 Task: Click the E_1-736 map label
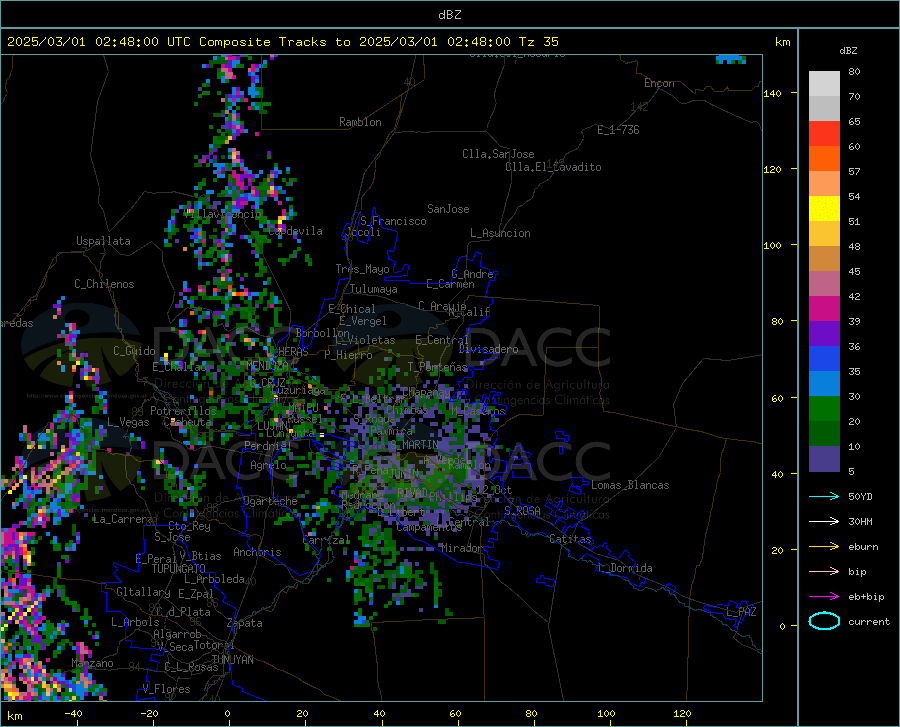(618, 130)
